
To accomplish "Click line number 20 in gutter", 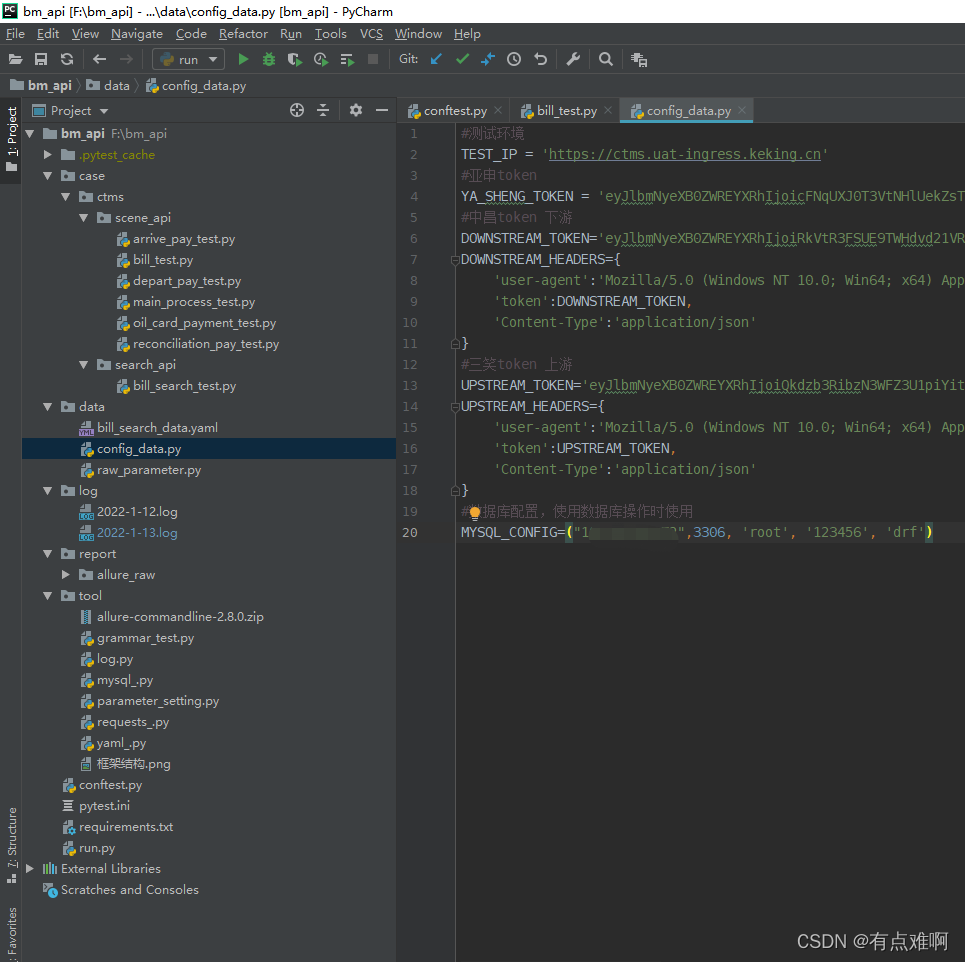I will tap(410, 532).
